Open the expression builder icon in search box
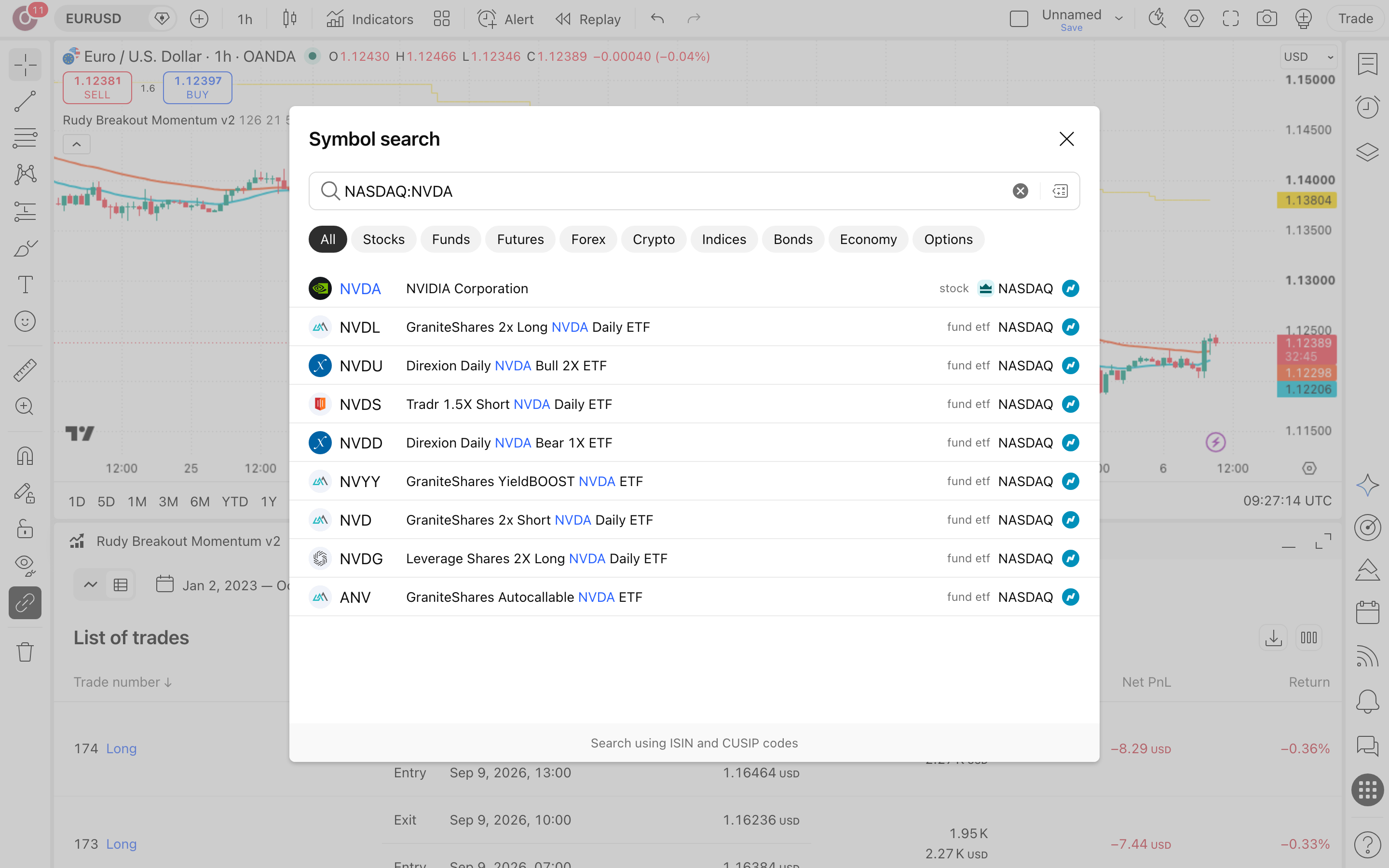 (1060, 191)
